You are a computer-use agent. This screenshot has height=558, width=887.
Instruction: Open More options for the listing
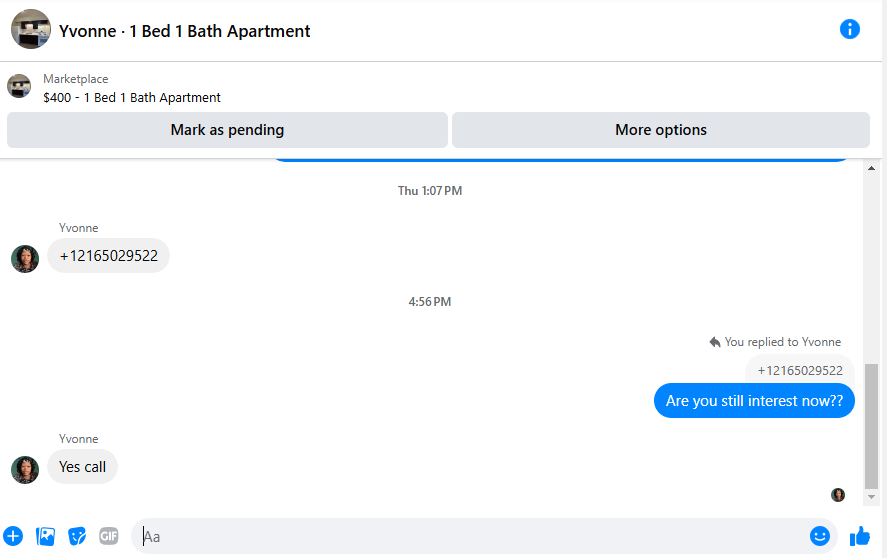(x=661, y=130)
